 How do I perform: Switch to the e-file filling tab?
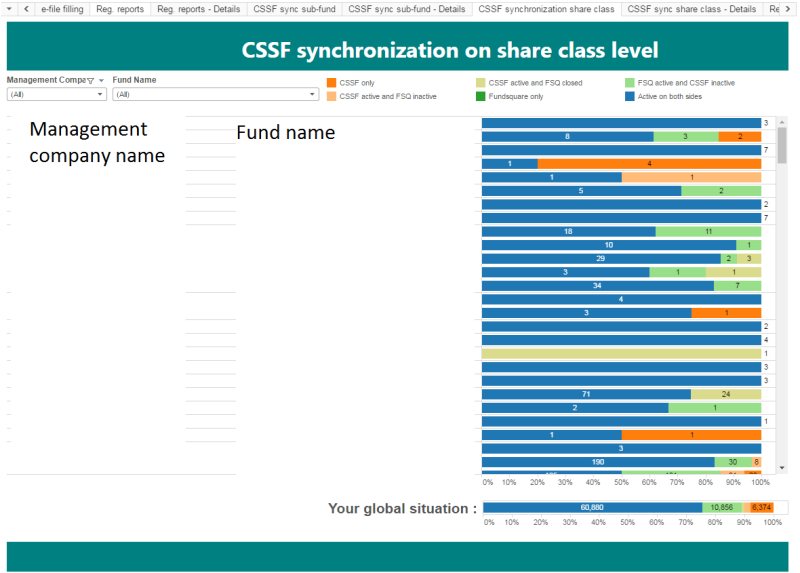(62, 9)
